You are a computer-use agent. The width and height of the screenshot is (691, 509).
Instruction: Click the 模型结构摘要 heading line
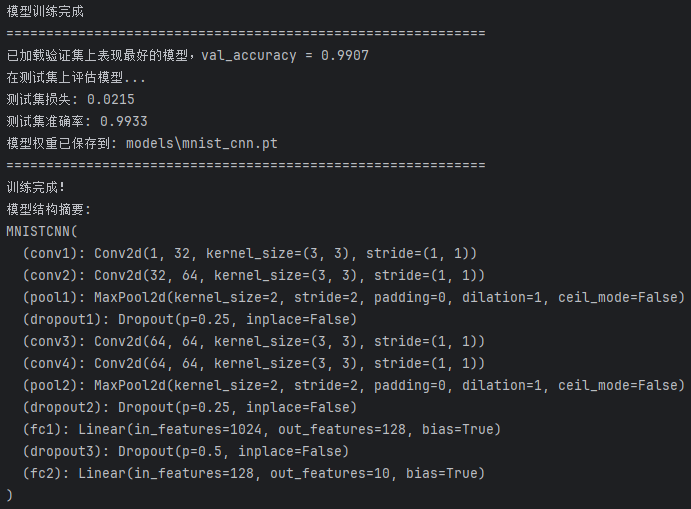click(49, 209)
